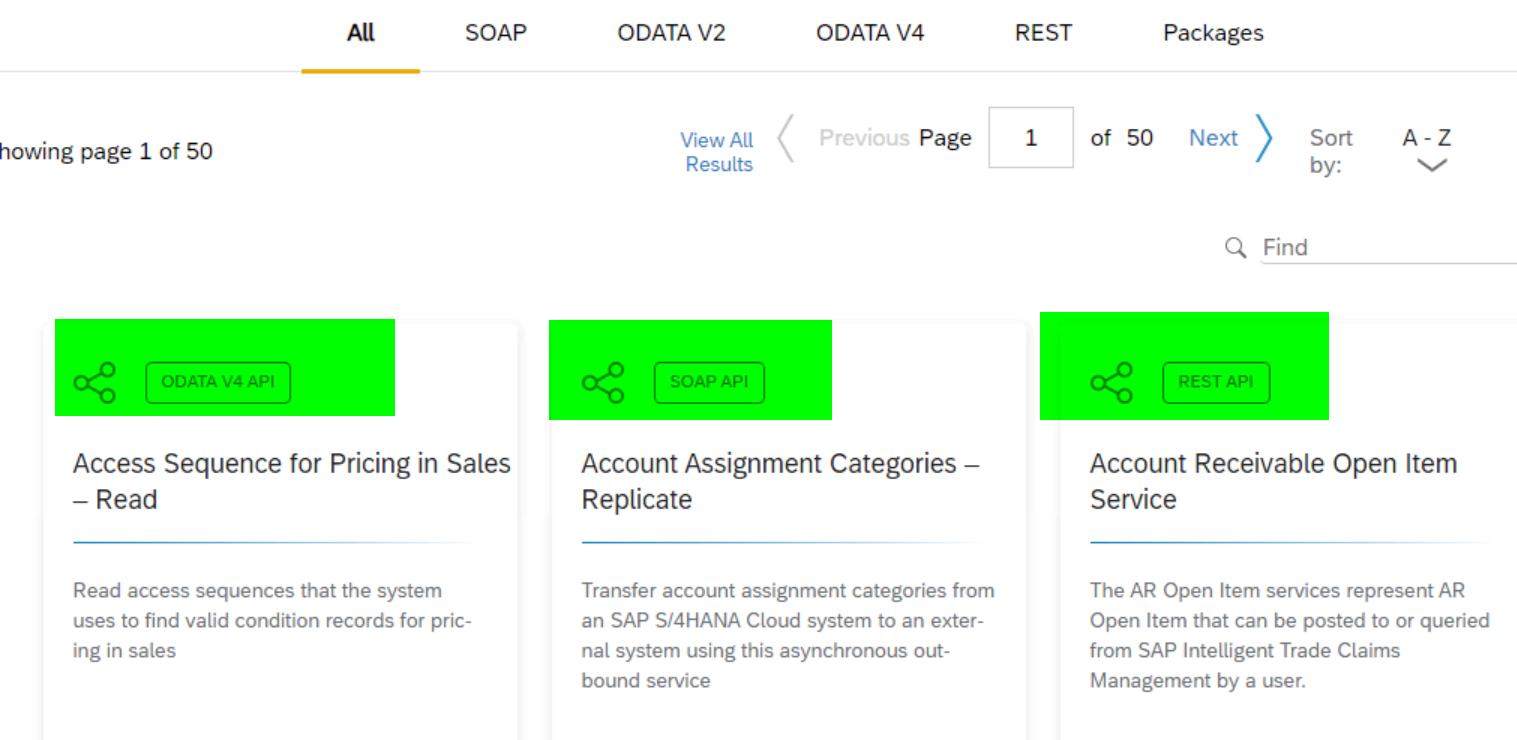This screenshot has width=1517, height=740.
Task: Click the ODATA V4 API badge
Action: 218,382
